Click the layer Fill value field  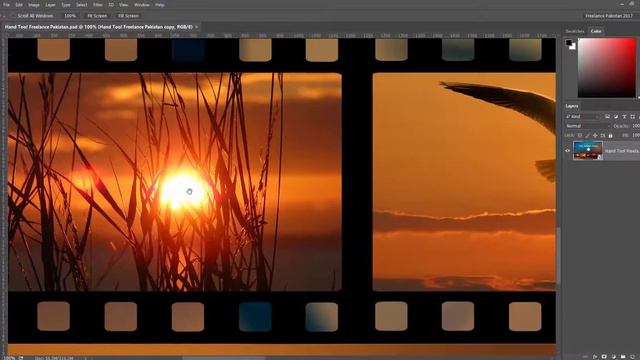[636, 135]
